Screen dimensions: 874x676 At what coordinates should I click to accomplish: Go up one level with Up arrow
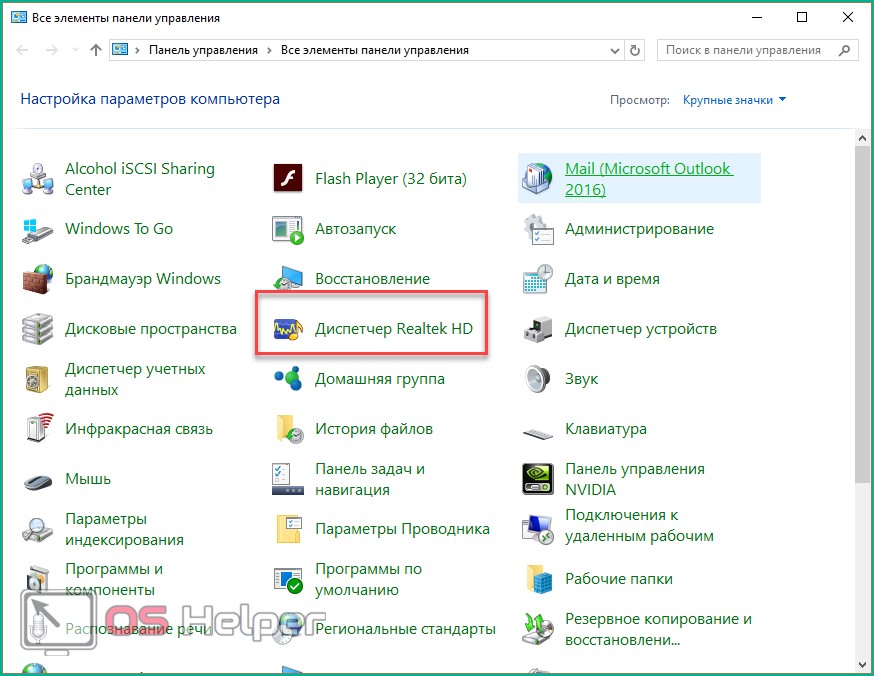point(96,50)
